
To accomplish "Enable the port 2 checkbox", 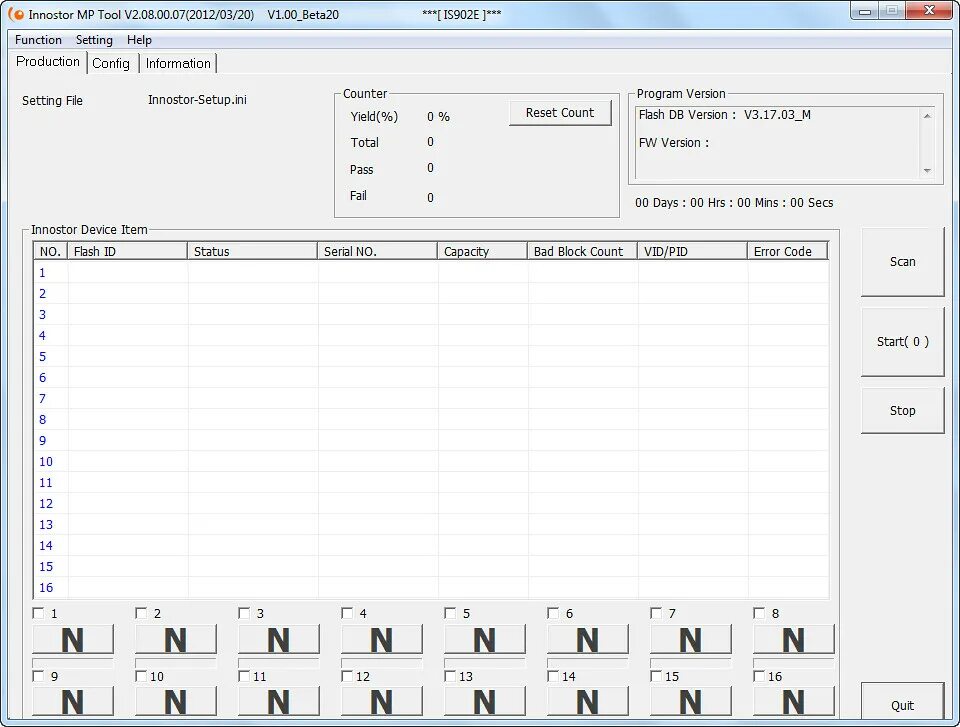I will 141,613.
